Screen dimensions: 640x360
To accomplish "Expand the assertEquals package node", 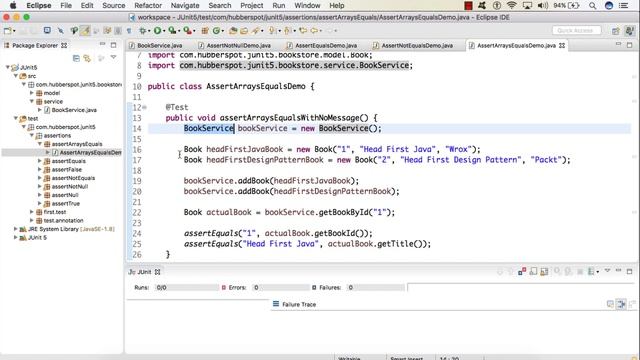I will (x=40, y=161).
